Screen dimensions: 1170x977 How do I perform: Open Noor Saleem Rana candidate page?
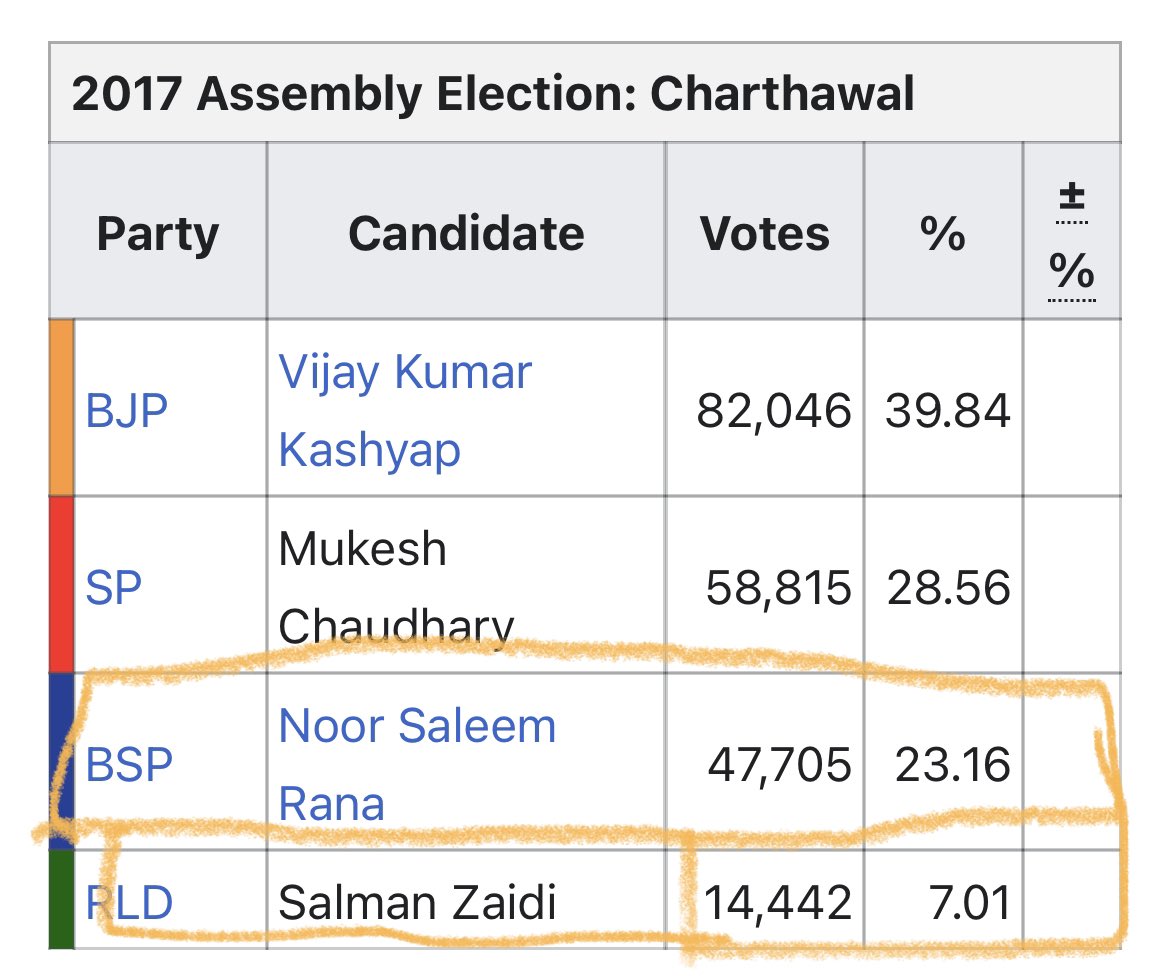pos(416,764)
